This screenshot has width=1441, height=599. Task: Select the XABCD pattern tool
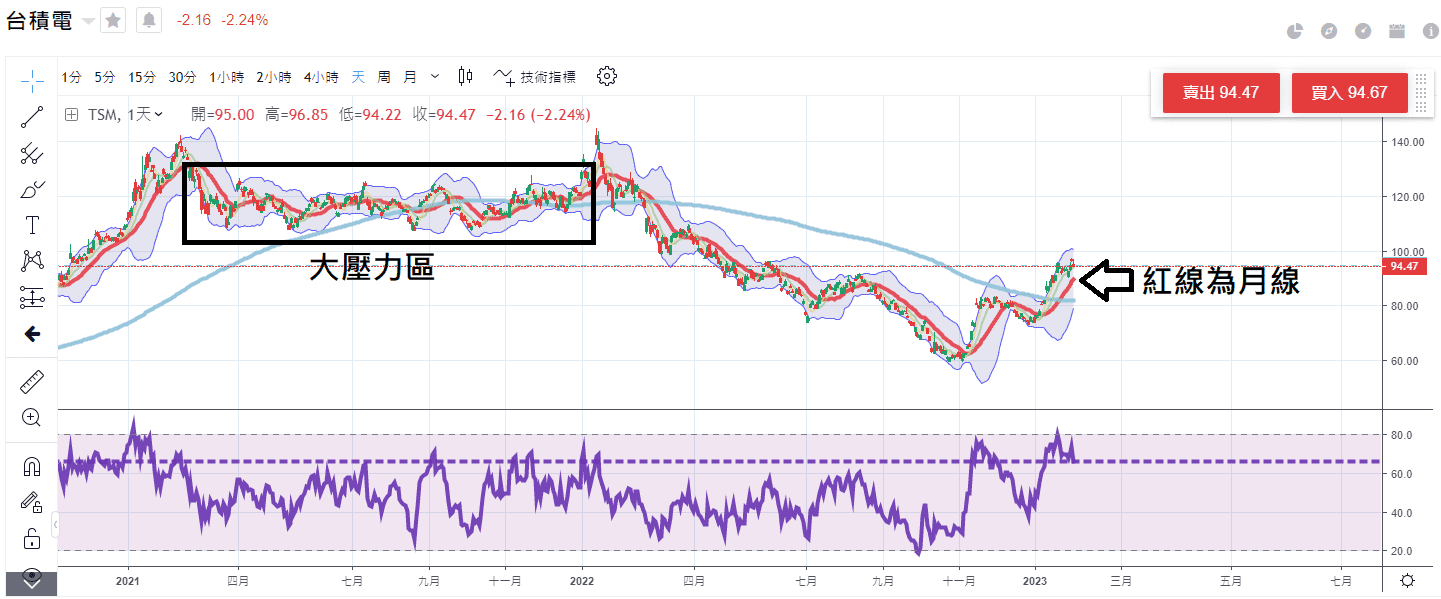[x=32, y=261]
